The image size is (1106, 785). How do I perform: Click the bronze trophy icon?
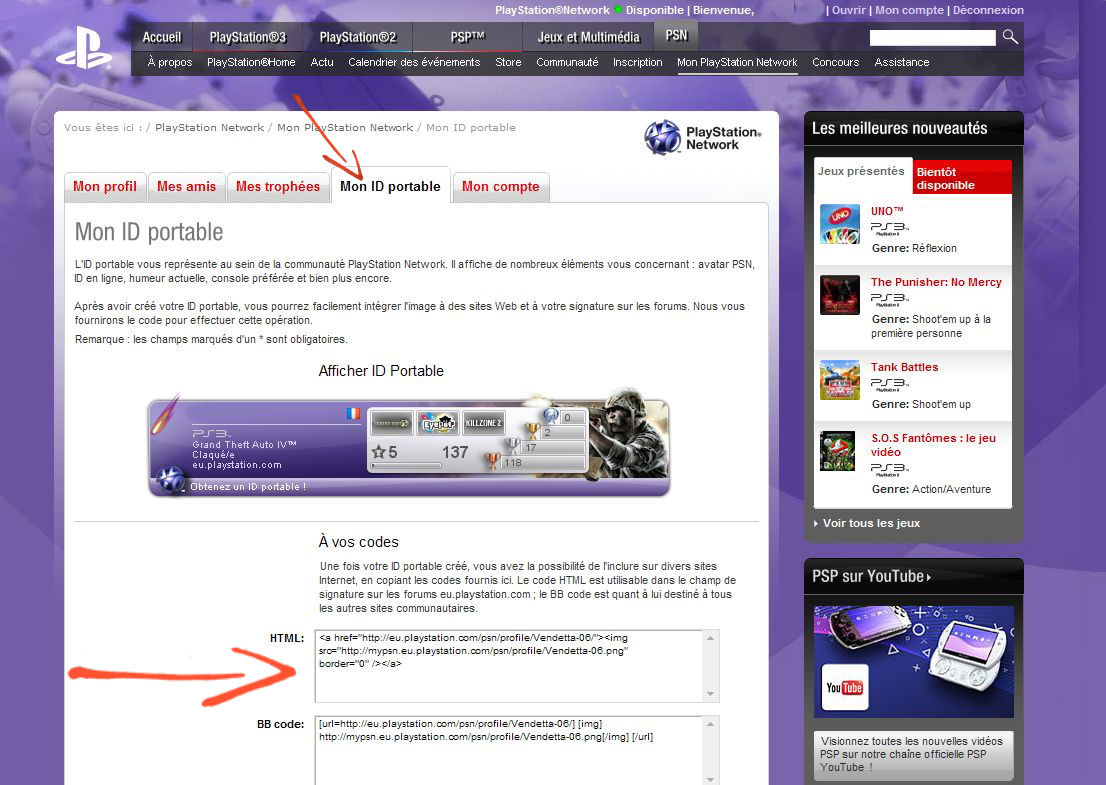[x=492, y=461]
